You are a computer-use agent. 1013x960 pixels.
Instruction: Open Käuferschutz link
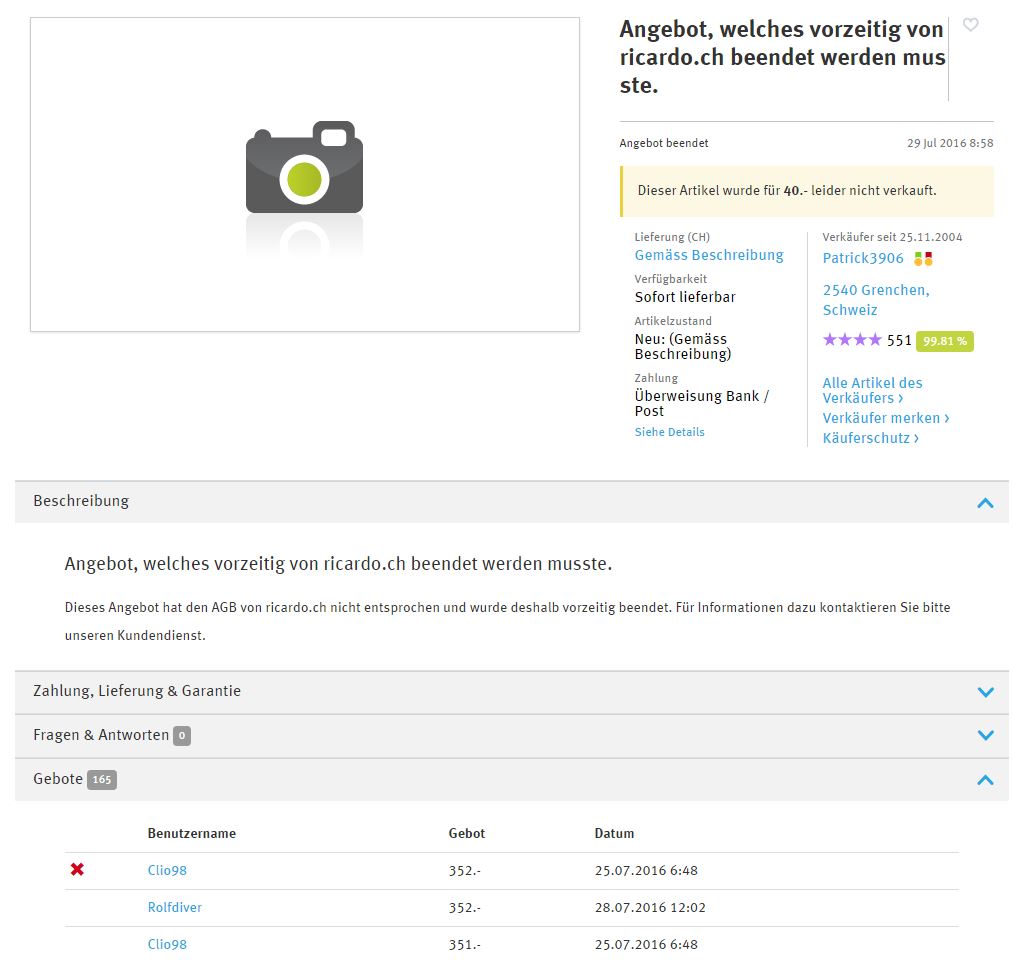(x=870, y=438)
